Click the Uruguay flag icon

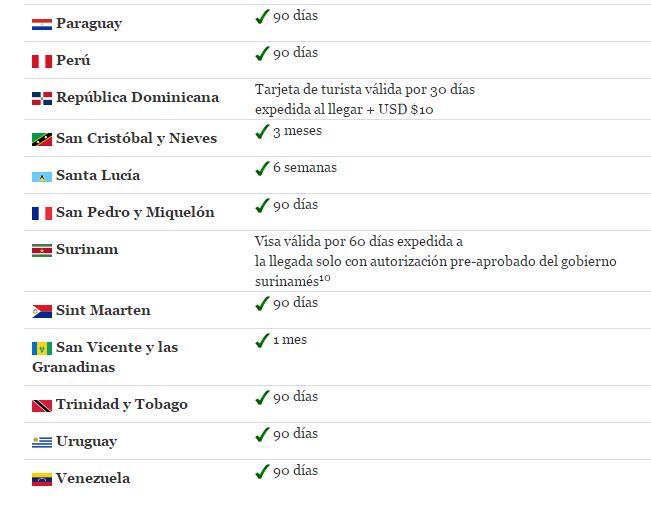(42, 442)
